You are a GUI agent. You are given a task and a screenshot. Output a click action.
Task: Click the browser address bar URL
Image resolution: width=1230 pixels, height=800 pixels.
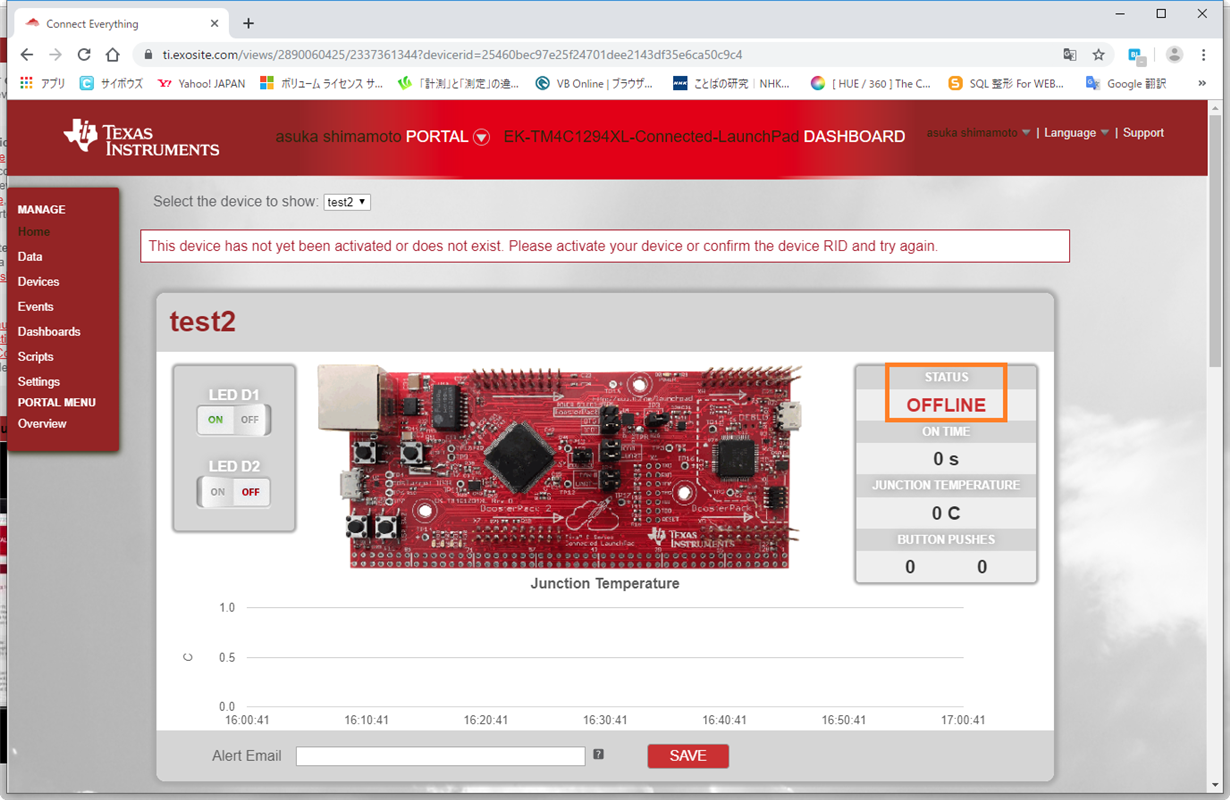[453, 55]
